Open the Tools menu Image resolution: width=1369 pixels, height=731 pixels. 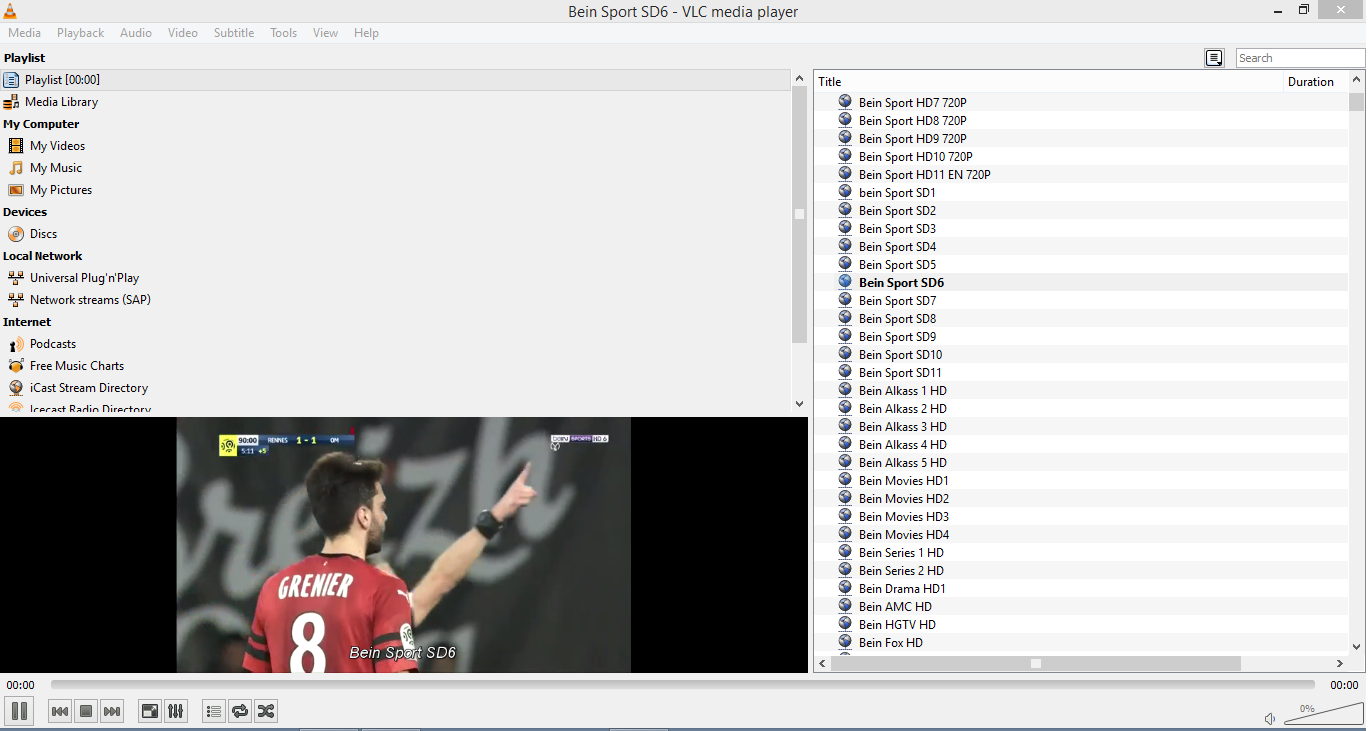click(x=284, y=33)
